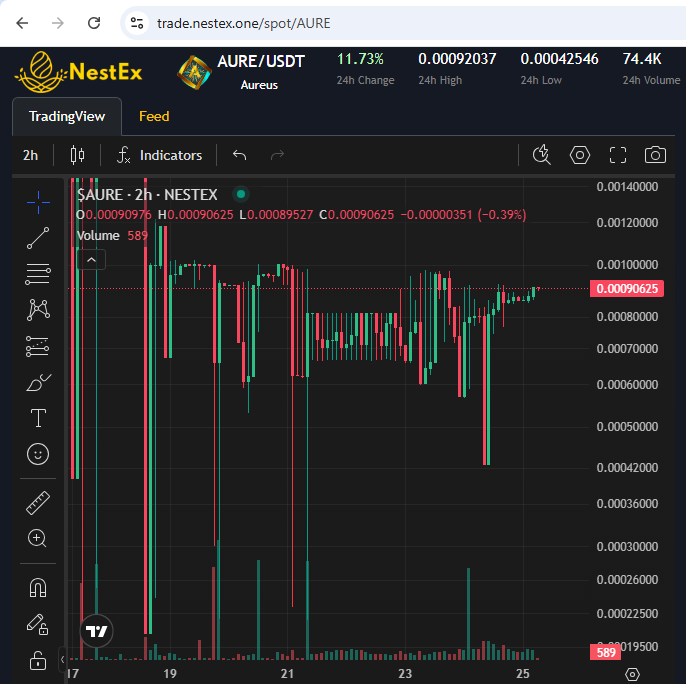686x684 pixels.
Task: Redo the chart action
Action: point(277,155)
